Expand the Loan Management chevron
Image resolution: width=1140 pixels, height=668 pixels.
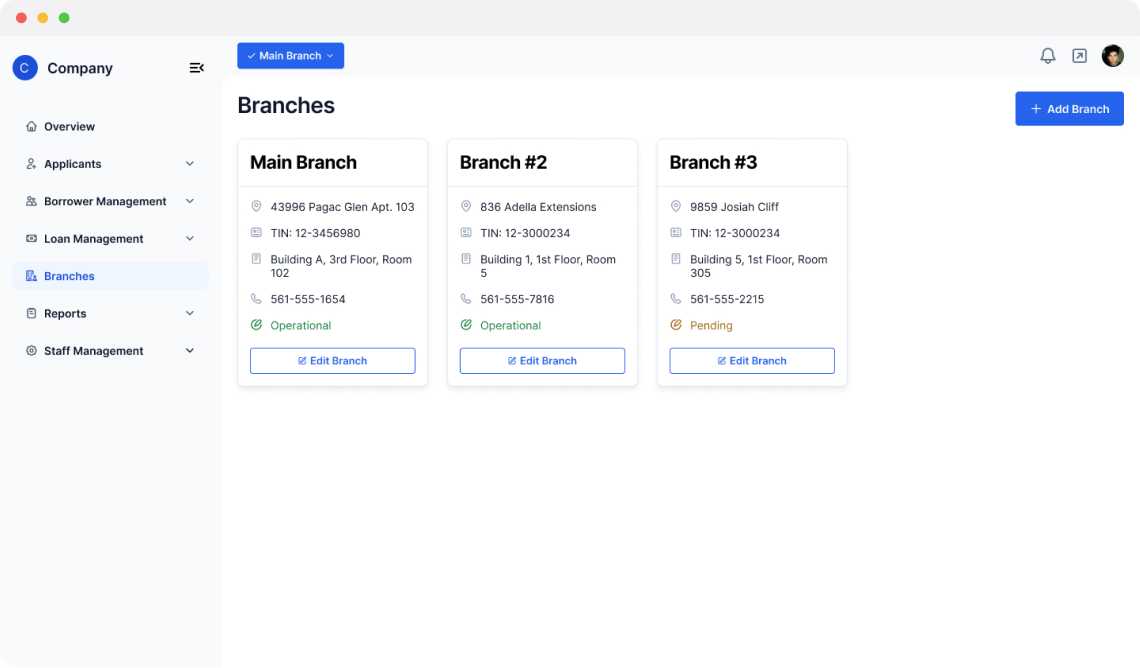coord(190,238)
